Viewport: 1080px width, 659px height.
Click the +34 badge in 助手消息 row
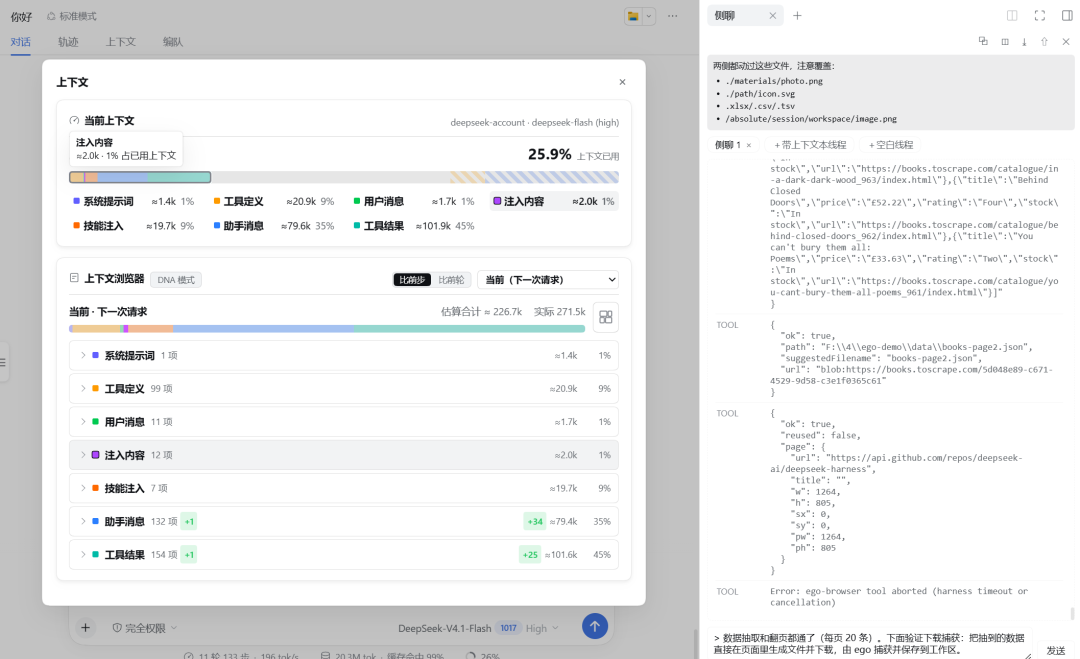coord(534,521)
